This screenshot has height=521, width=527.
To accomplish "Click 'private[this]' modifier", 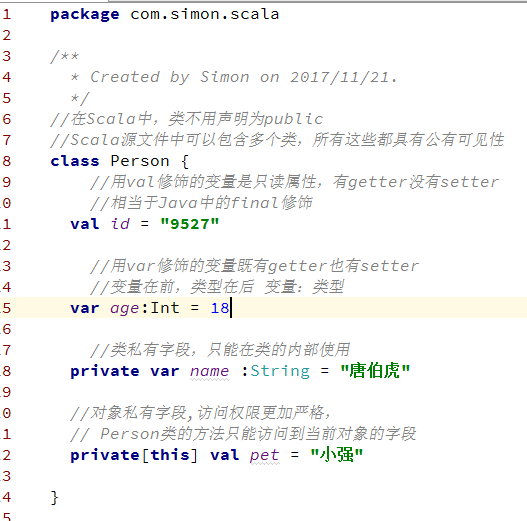I will pos(134,455).
